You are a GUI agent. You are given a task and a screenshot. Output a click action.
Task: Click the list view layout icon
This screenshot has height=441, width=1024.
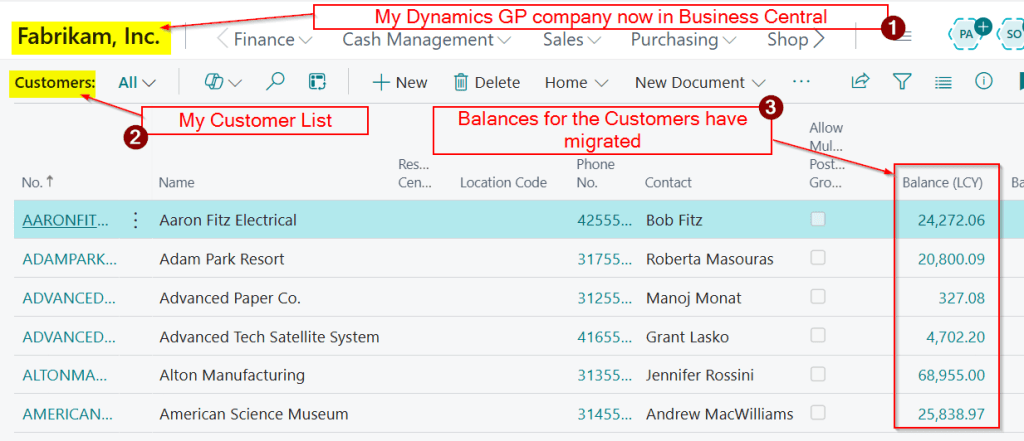(943, 82)
